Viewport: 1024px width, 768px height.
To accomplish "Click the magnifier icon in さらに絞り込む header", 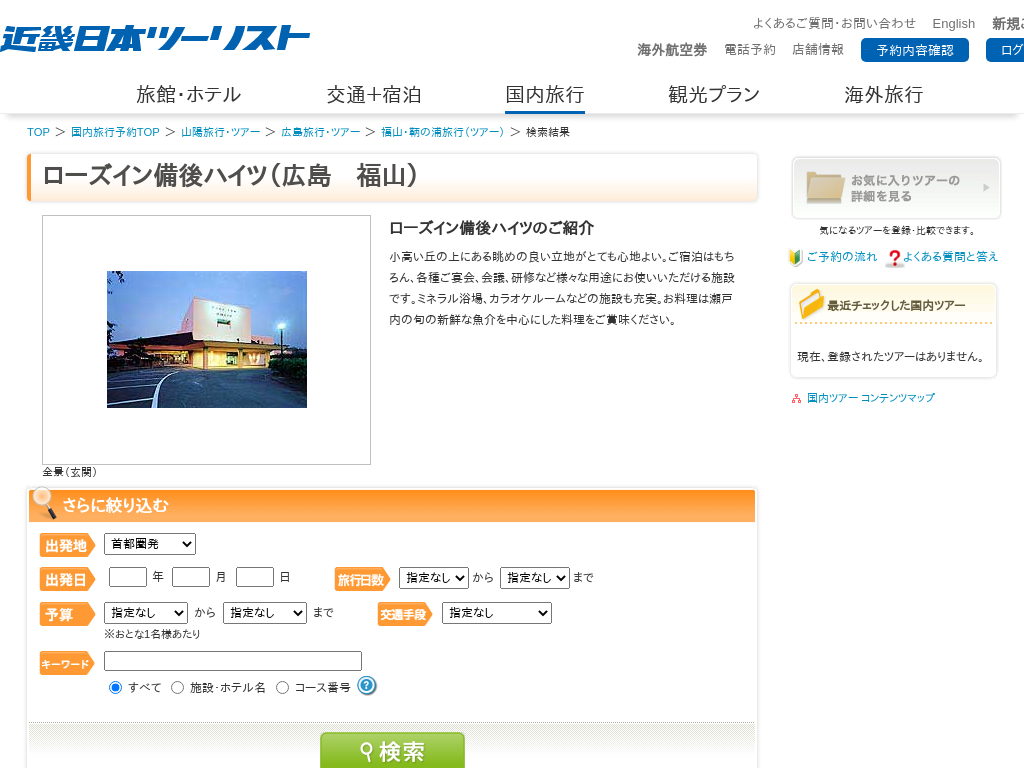I will [45, 503].
